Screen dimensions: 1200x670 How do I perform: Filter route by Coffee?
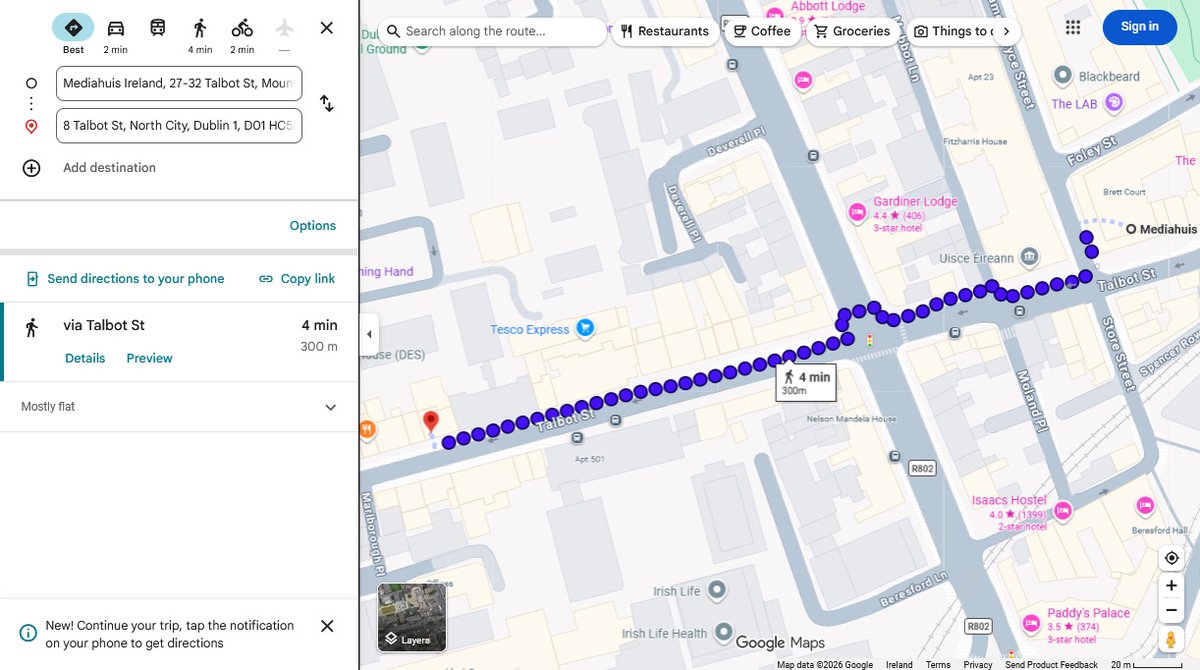pos(762,31)
